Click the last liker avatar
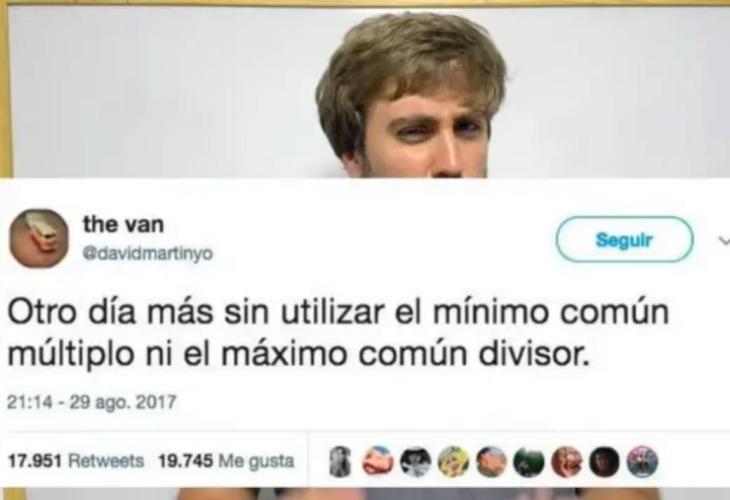The image size is (730, 500). (642, 461)
